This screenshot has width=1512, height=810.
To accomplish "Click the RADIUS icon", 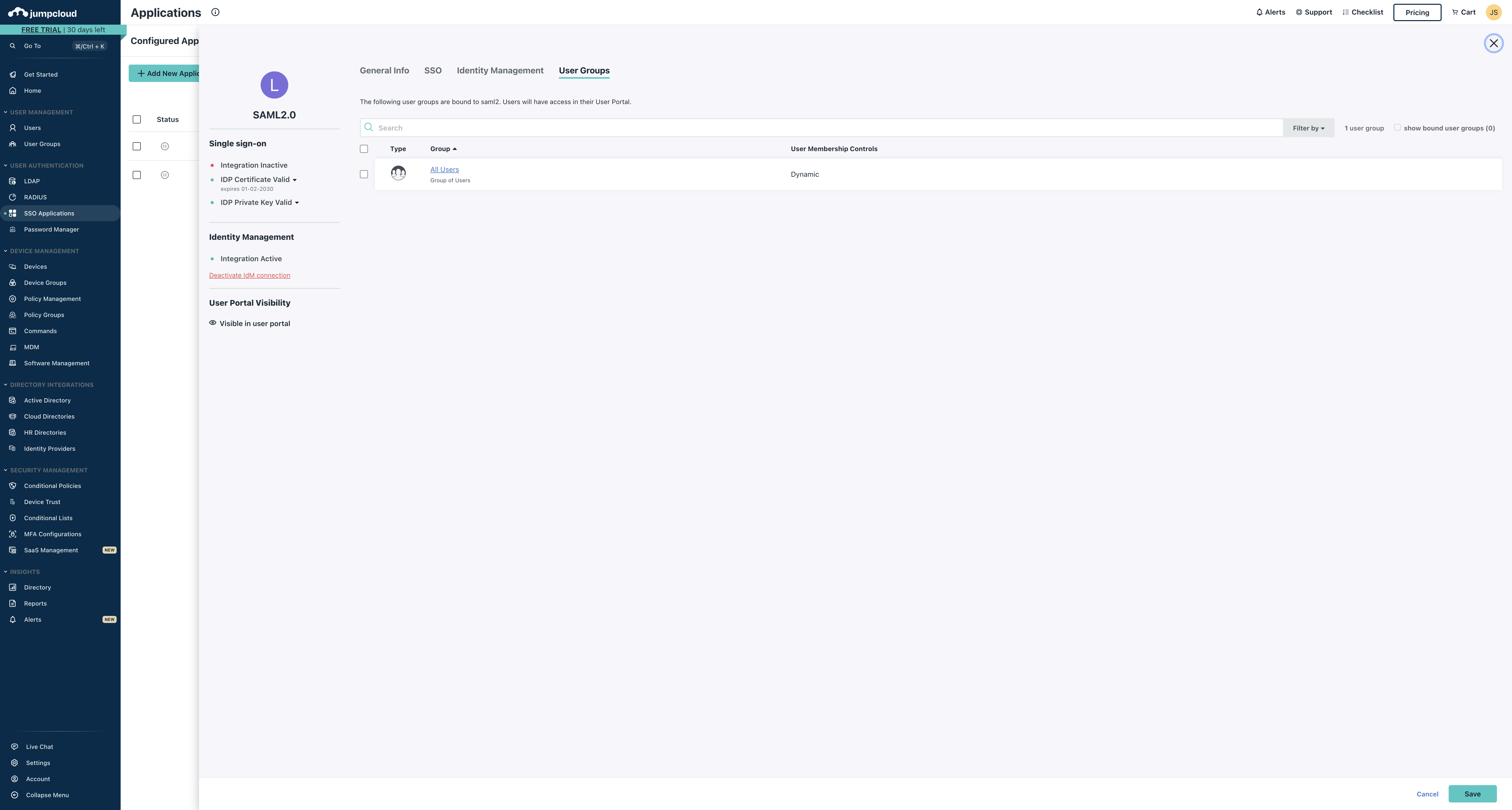I will pyautogui.click(x=12, y=197).
